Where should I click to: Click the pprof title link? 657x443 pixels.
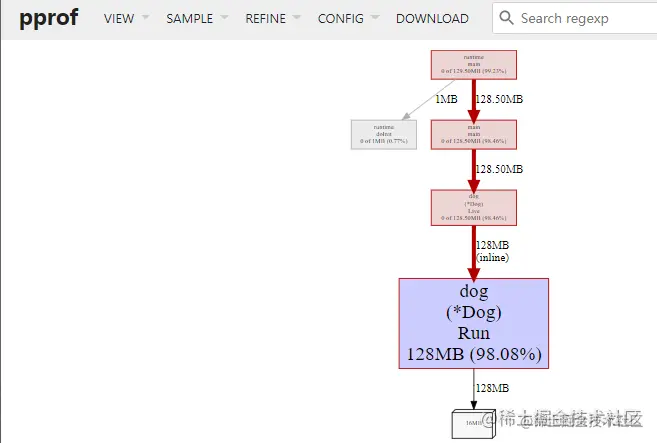pyautogui.click(x=49, y=18)
